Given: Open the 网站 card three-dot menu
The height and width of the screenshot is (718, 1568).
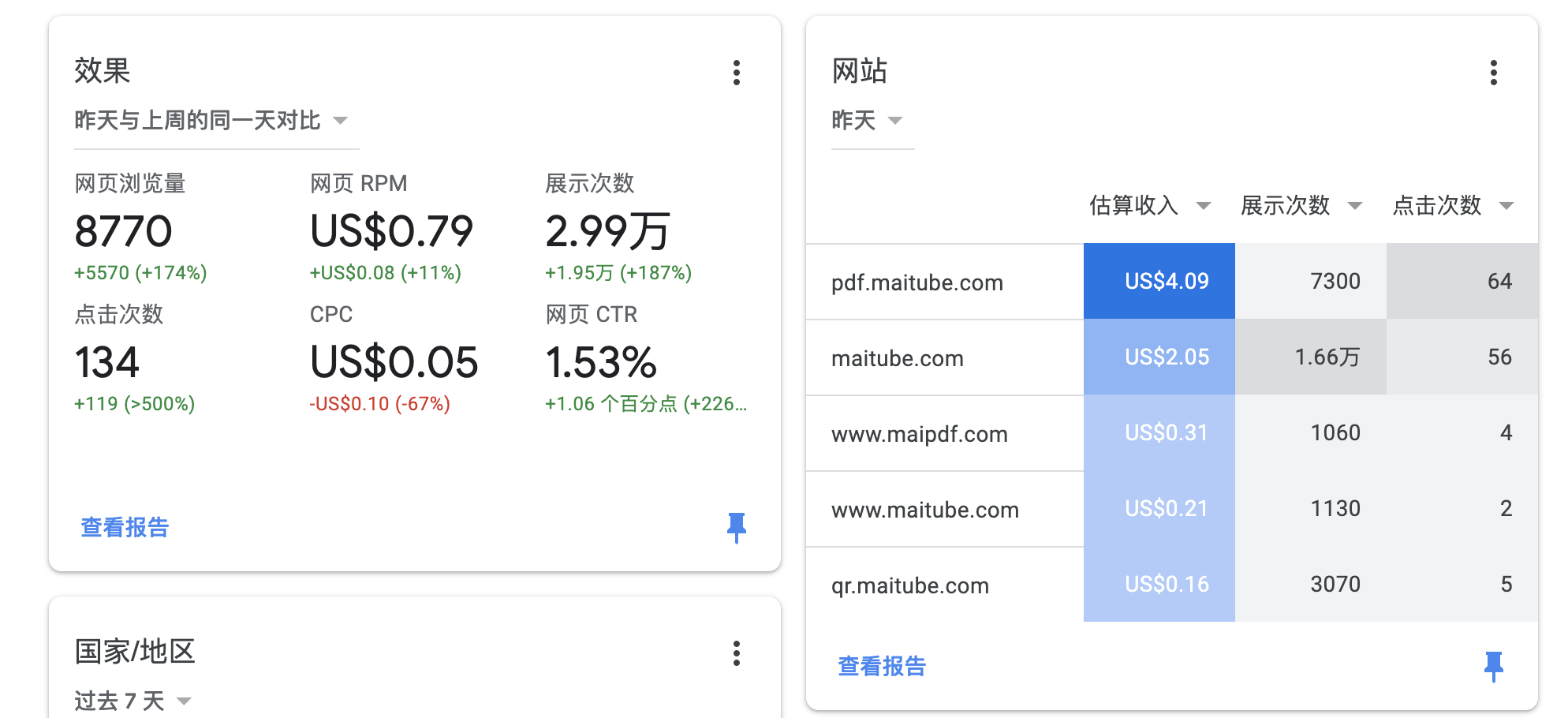Looking at the screenshot, I should [x=1493, y=73].
